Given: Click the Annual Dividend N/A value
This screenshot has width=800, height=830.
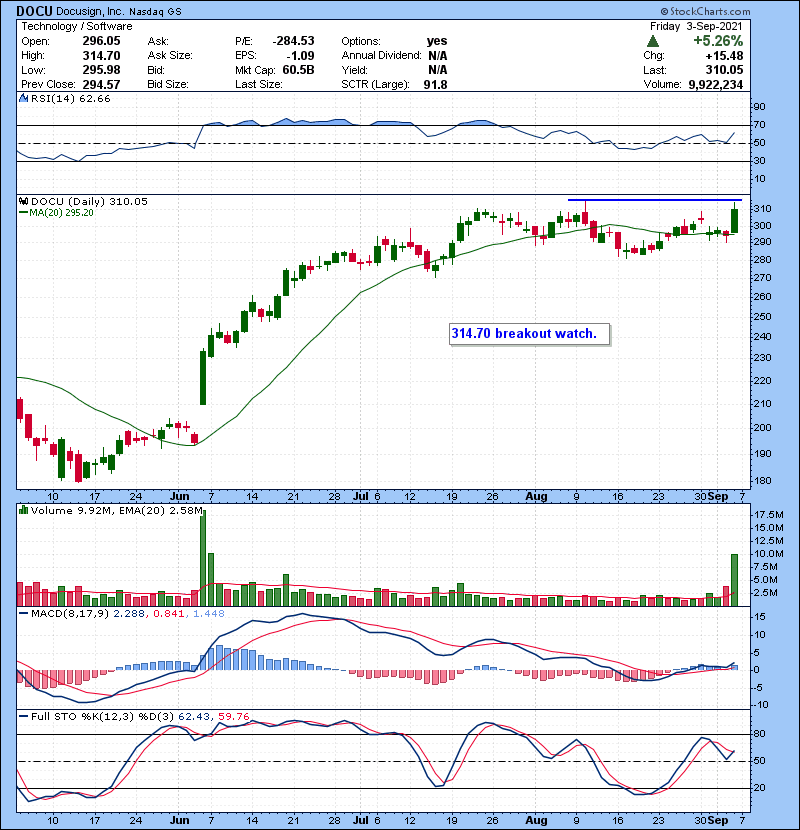Looking at the screenshot, I should point(437,56).
